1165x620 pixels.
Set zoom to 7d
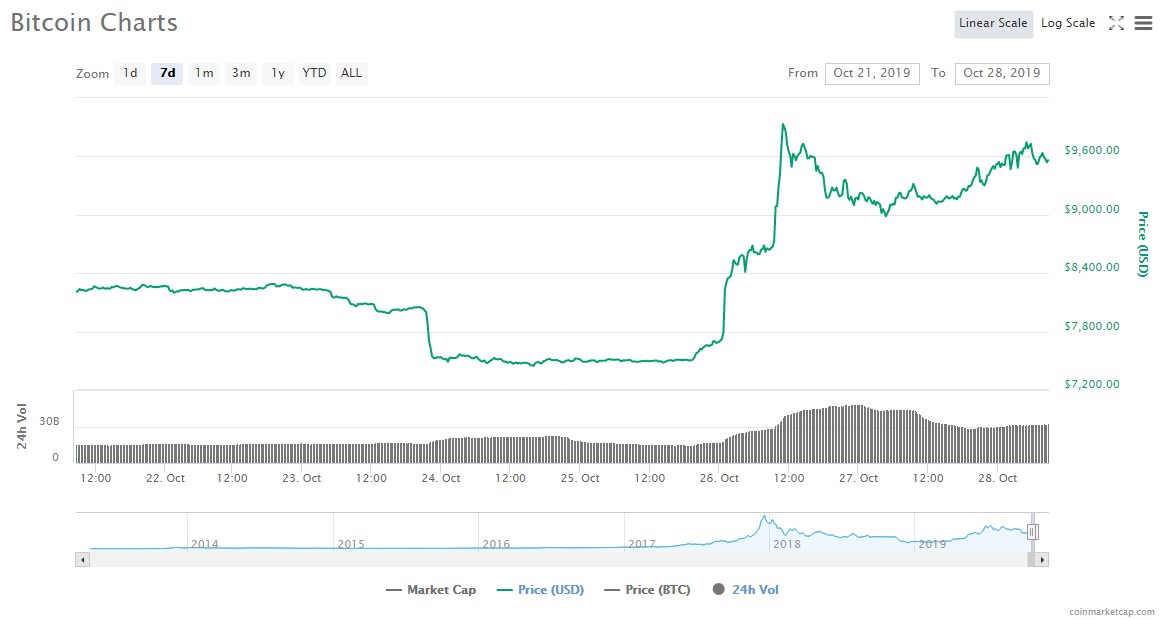coord(167,73)
